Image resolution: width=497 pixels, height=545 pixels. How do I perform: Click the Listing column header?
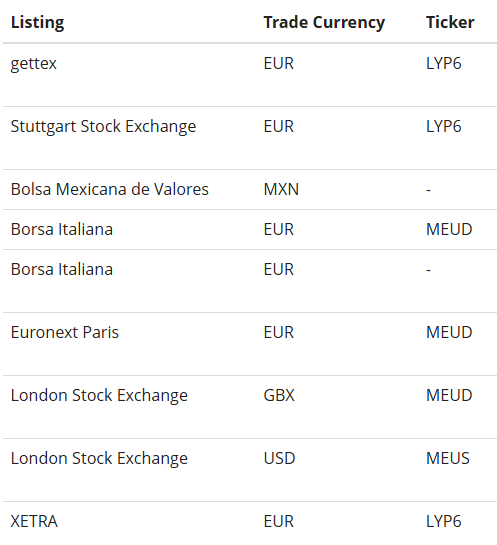click(38, 23)
